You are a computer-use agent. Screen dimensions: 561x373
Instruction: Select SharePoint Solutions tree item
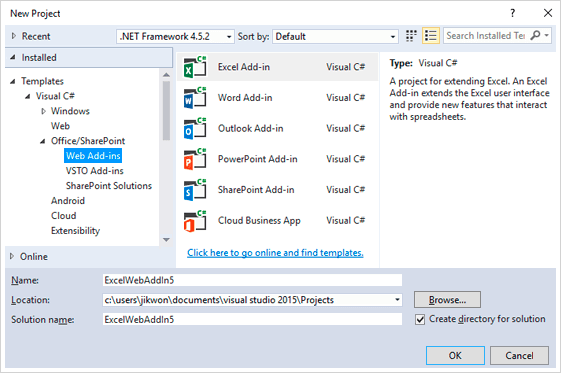coord(109,186)
